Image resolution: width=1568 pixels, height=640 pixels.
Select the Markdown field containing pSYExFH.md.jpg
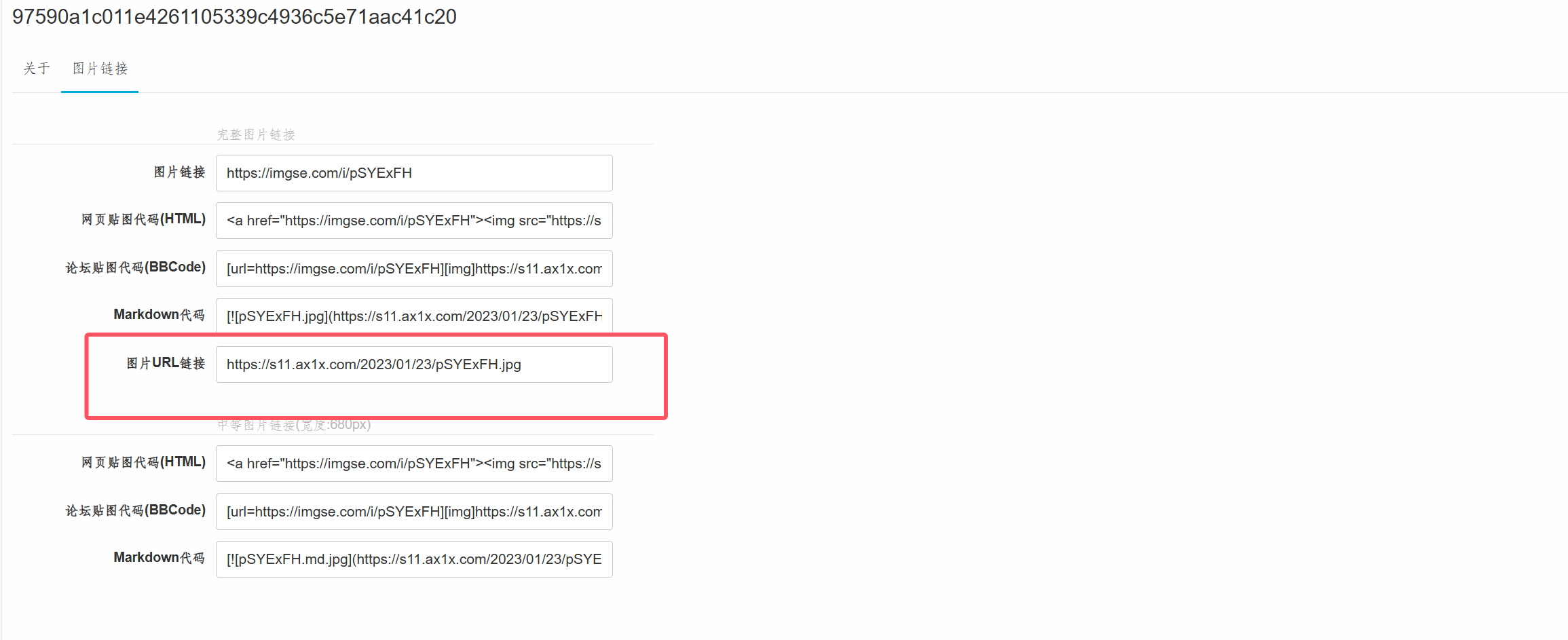pyautogui.click(x=413, y=559)
